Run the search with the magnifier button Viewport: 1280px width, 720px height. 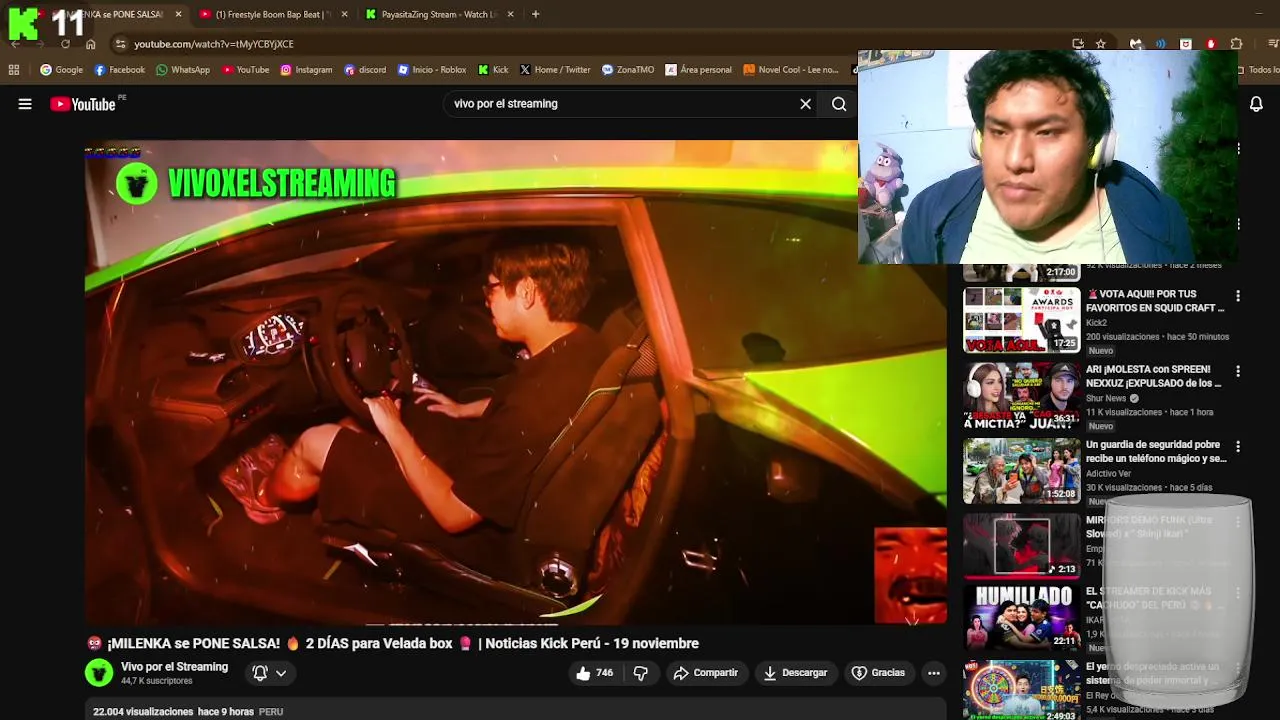(839, 104)
